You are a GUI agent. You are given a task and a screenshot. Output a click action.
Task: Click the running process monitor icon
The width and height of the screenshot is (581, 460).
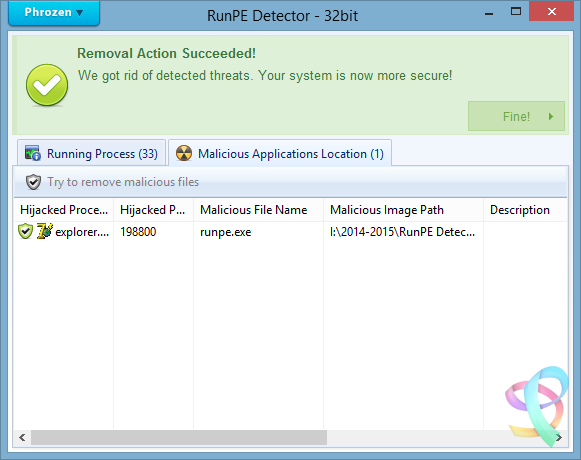click(33, 153)
